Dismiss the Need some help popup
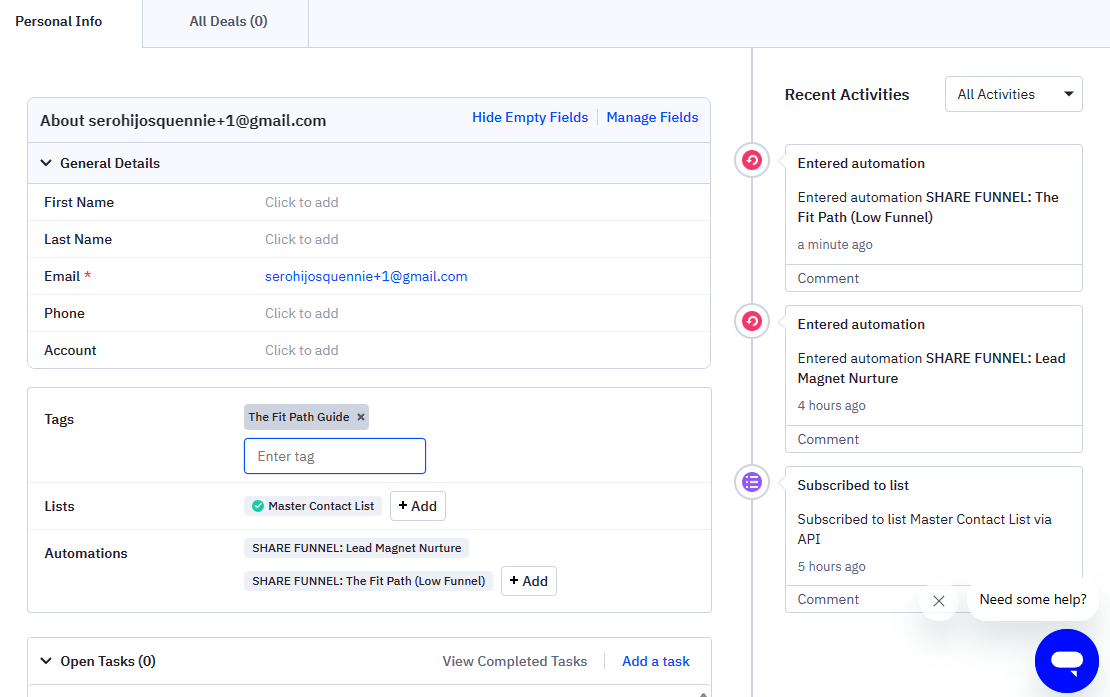 click(938, 601)
